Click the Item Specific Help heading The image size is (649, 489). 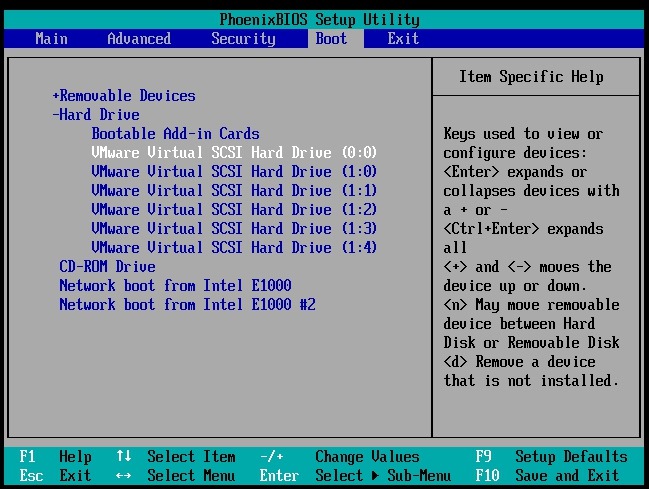pos(531,77)
